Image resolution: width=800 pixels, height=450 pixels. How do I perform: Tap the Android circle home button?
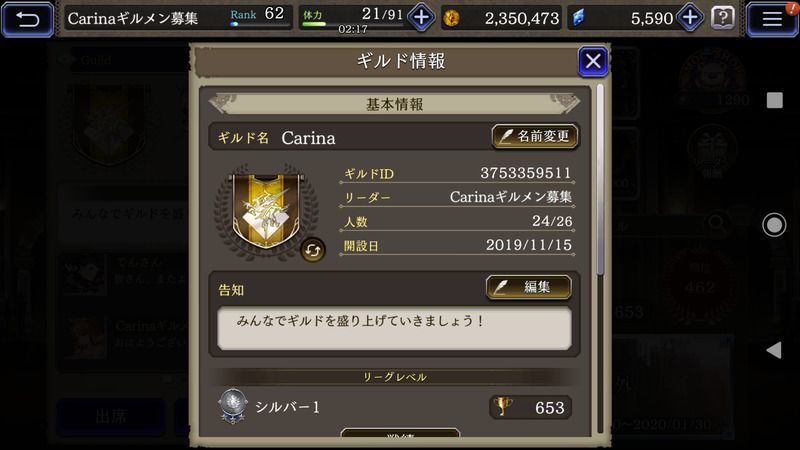[774, 225]
